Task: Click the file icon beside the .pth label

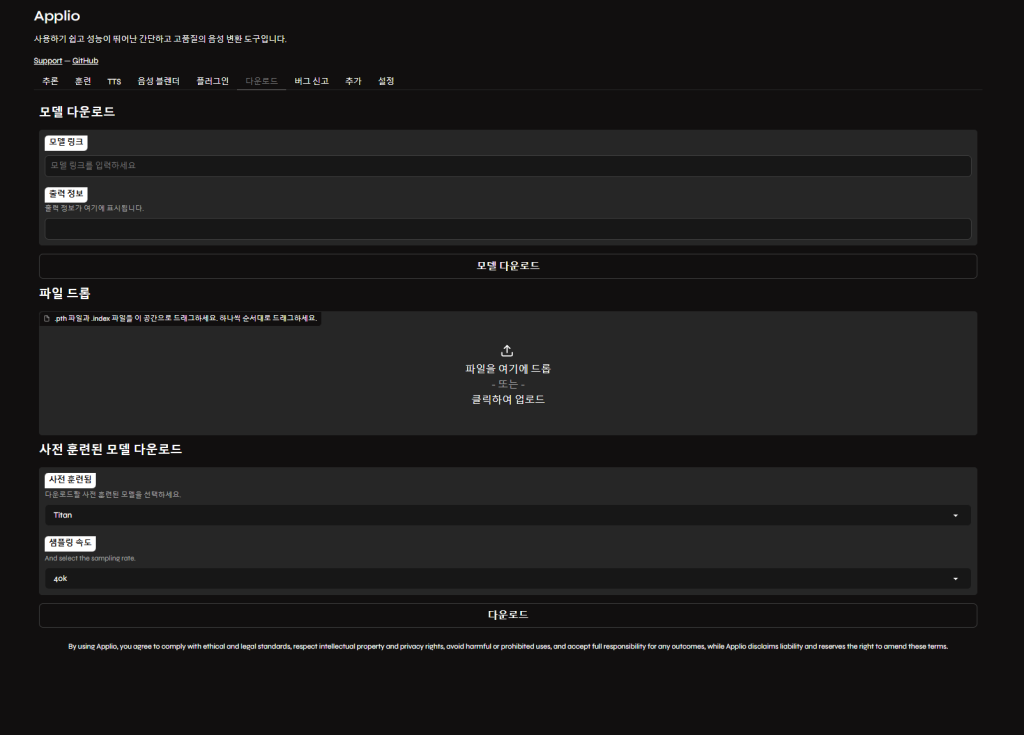Action: pyautogui.click(x=47, y=318)
